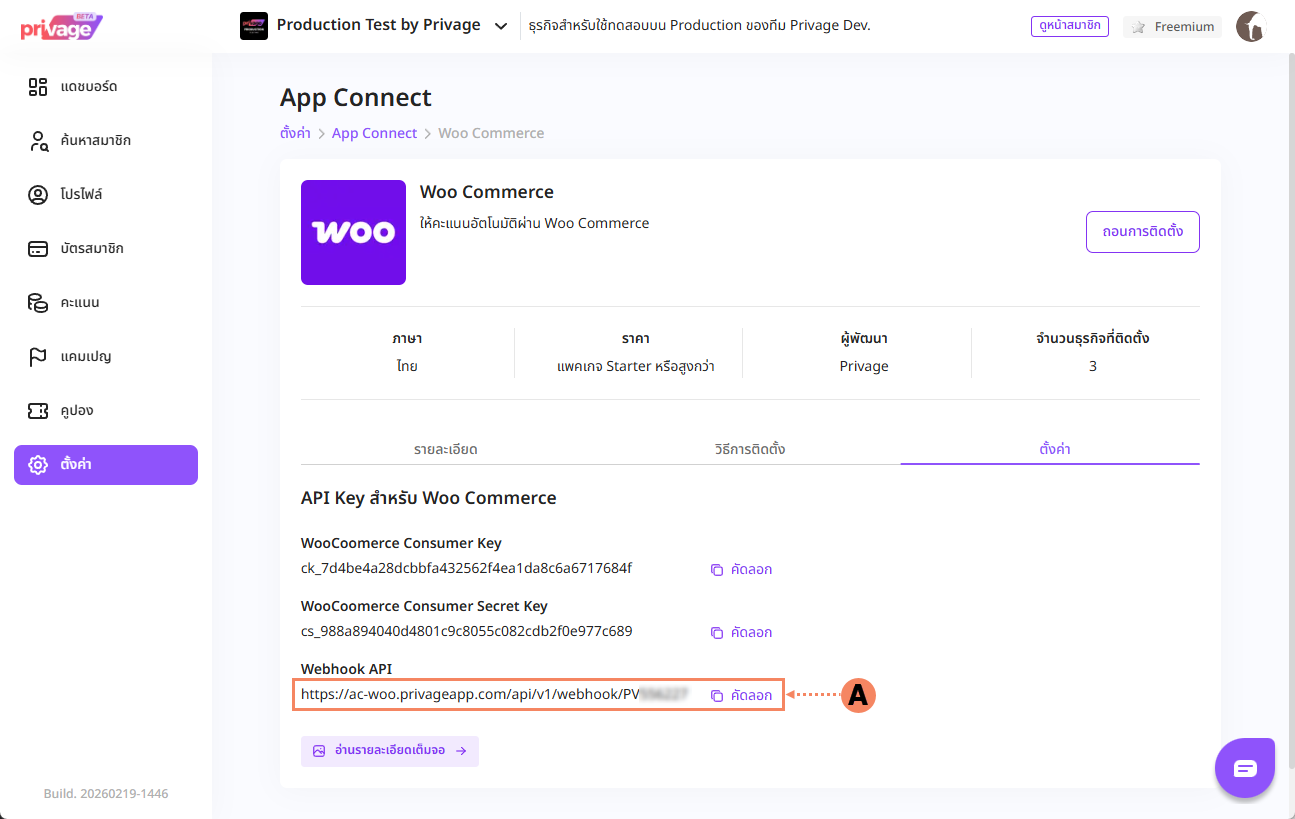Copy the Consumer Secret Key
Screen dimensions: 1295x819
click(741, 633)
